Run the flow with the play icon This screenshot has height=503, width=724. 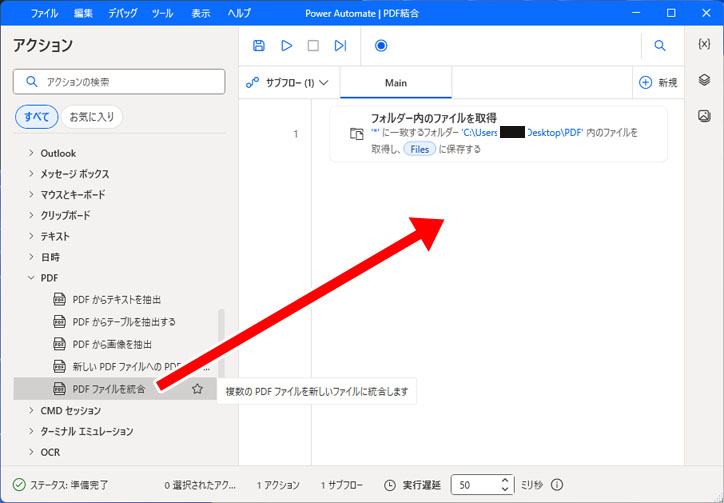point(286,46)
